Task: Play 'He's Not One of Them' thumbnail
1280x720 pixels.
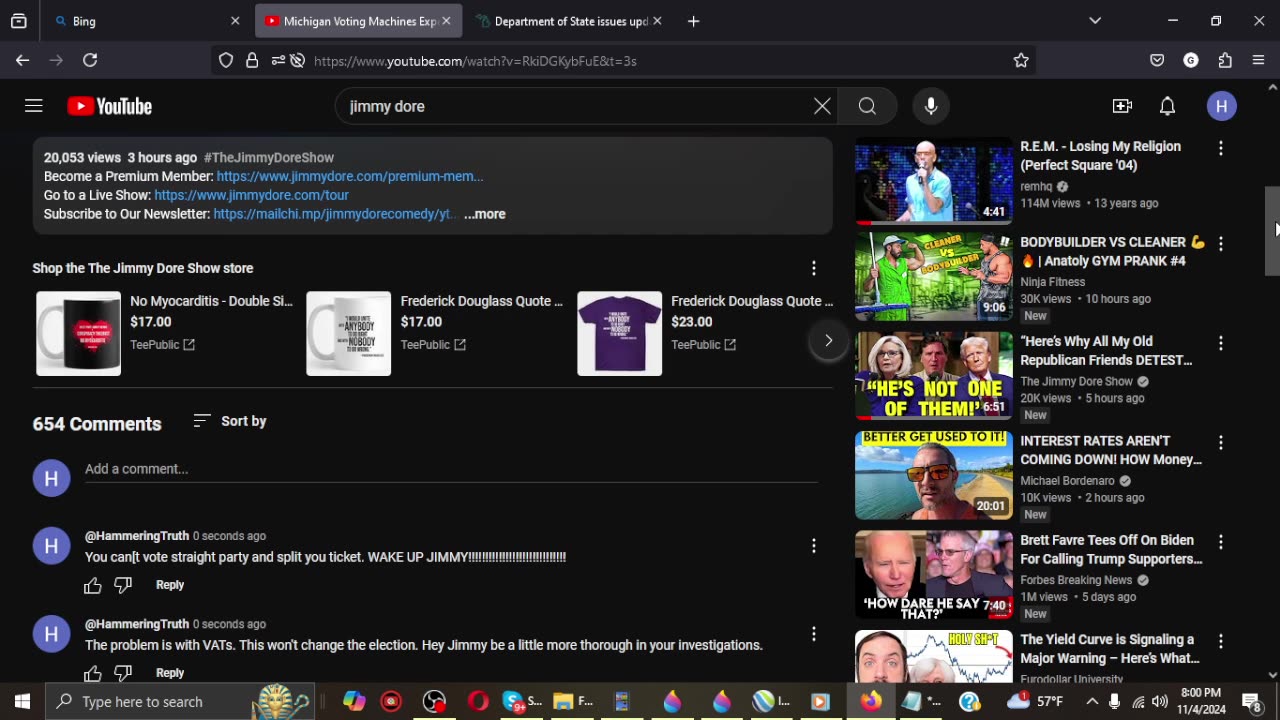Action: (x=934, y=376)
